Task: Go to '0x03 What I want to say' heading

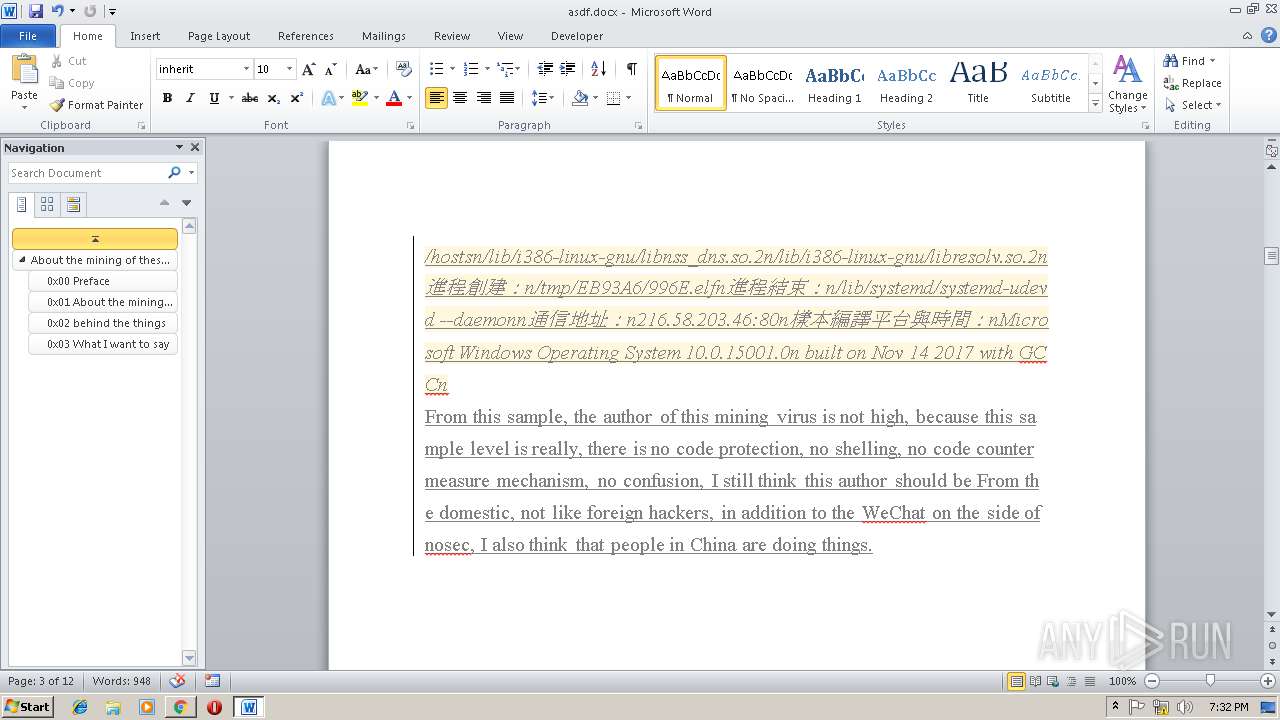Action: coord(104,344)
